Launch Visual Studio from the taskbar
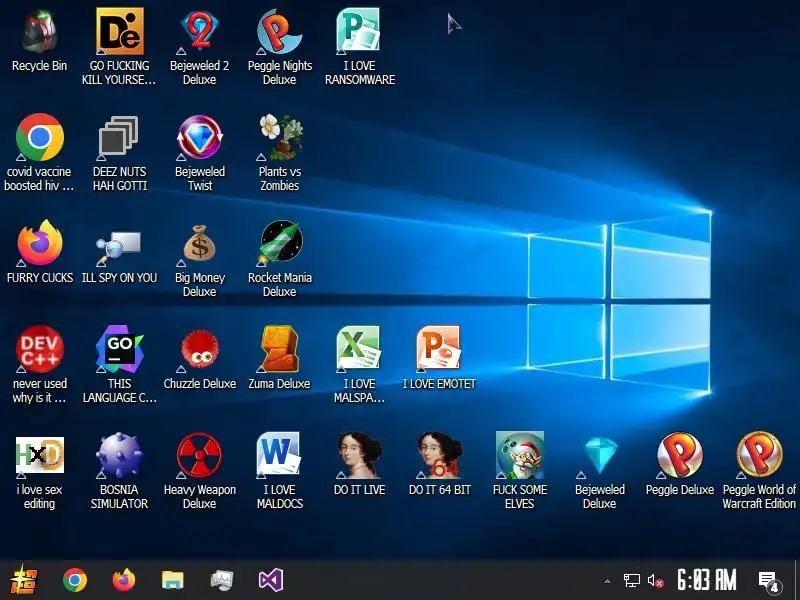The image size is (800, 600). click(x=271, y=581)
